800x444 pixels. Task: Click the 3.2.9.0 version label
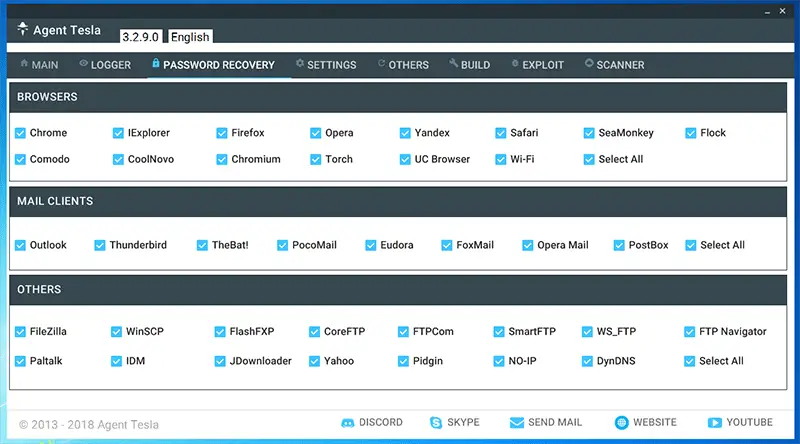tap(140, 37)
